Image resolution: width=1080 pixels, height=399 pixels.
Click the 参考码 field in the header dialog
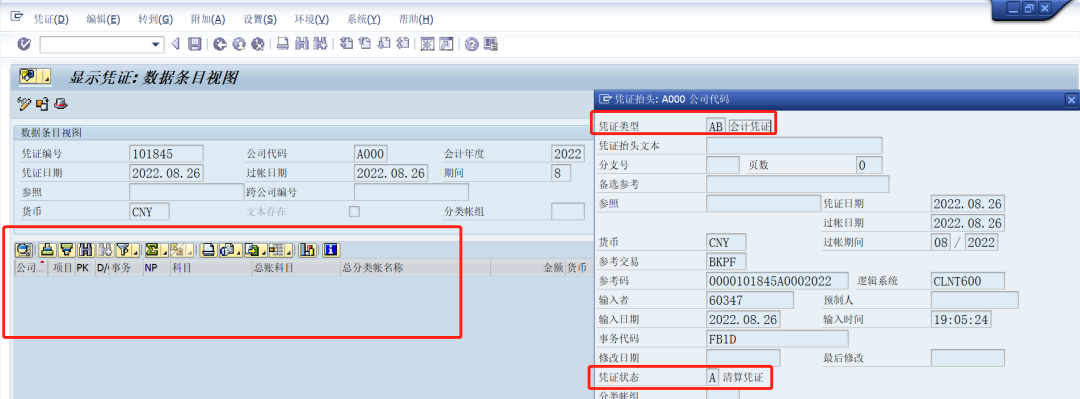pos(778,280)
